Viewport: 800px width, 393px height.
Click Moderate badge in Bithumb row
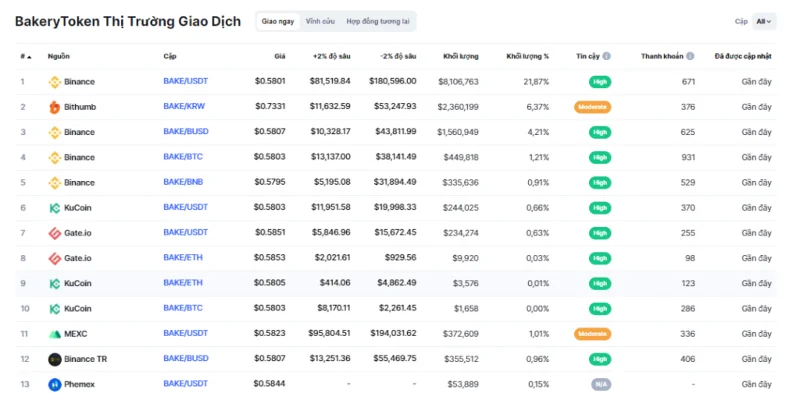(x=592, y=107)
